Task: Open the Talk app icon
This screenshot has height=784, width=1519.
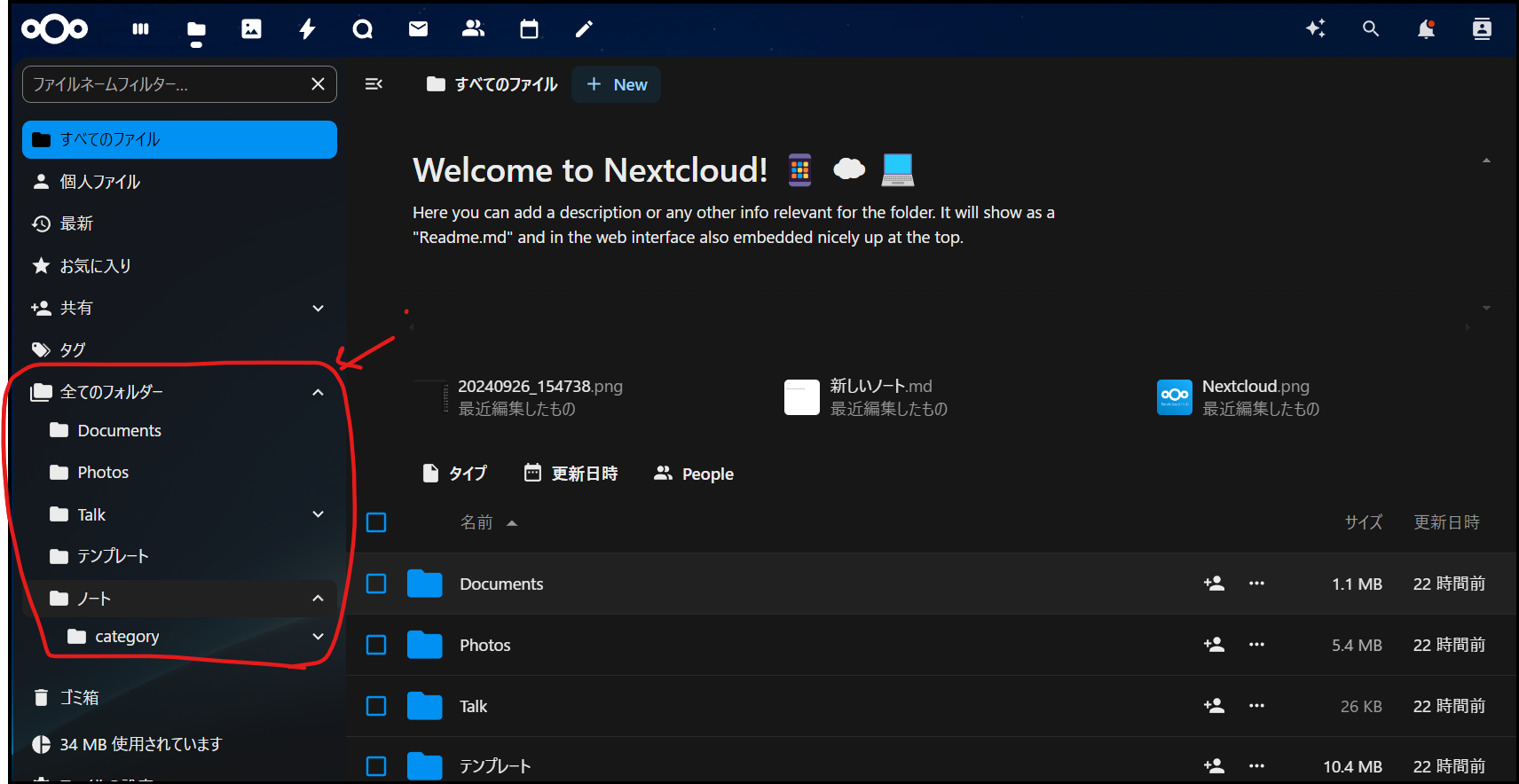Action: [363, 29]
